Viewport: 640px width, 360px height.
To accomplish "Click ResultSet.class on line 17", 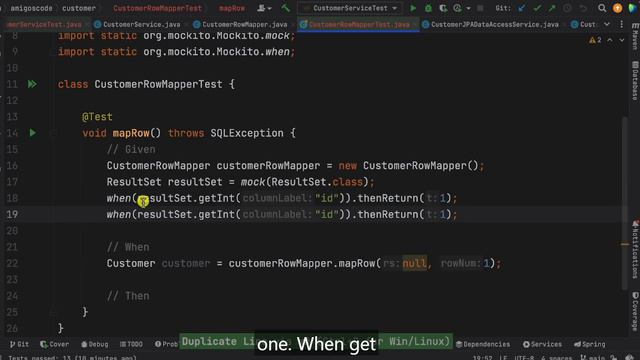I will point(317,182).
